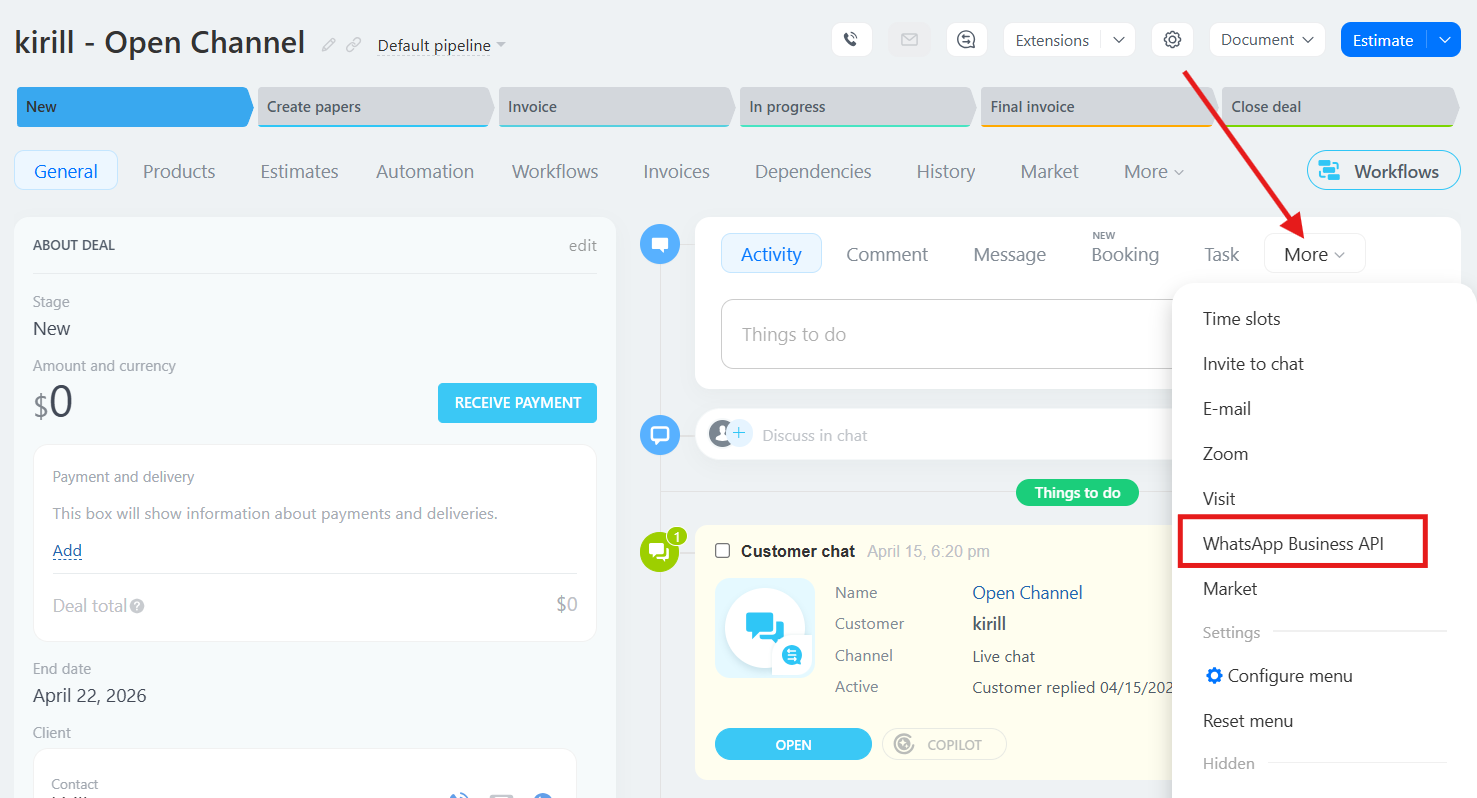Click the pencil icon to rename deal
Image resolution: width=1477 pixels, height=798 pixels.
[x=329, y=45]
